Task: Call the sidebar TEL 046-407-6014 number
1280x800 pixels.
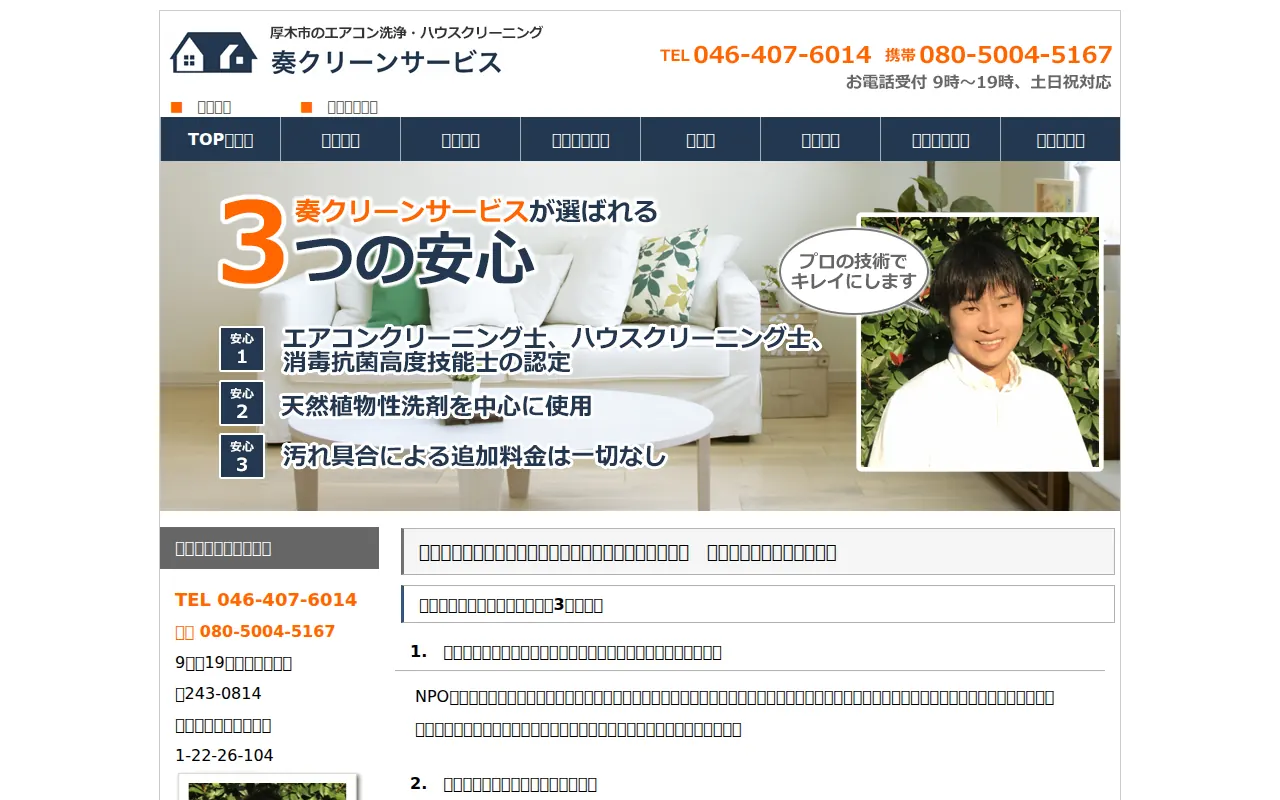Action: pyautogui.click(x=266, y=600)
